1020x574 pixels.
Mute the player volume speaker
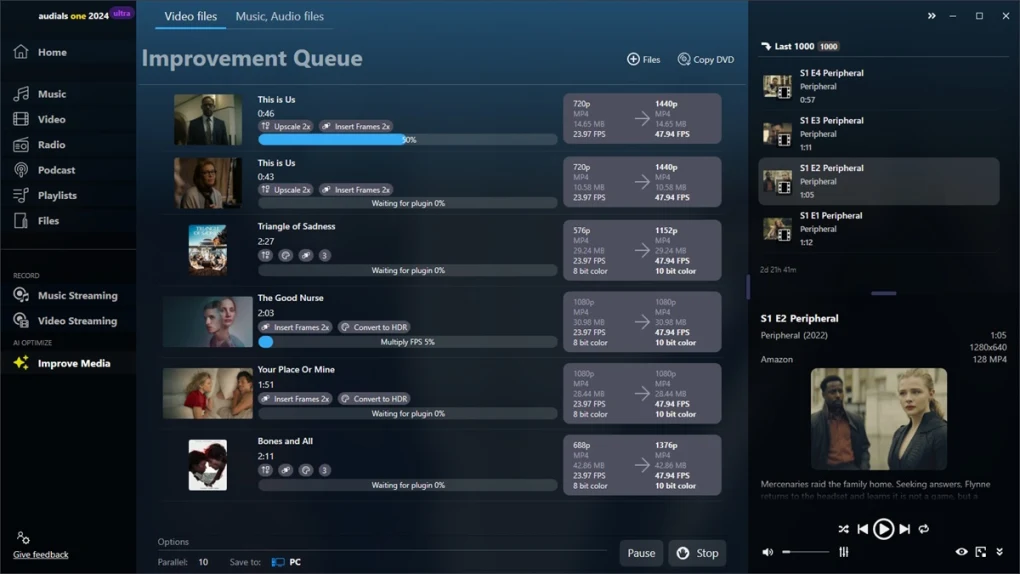coord(768,552)
